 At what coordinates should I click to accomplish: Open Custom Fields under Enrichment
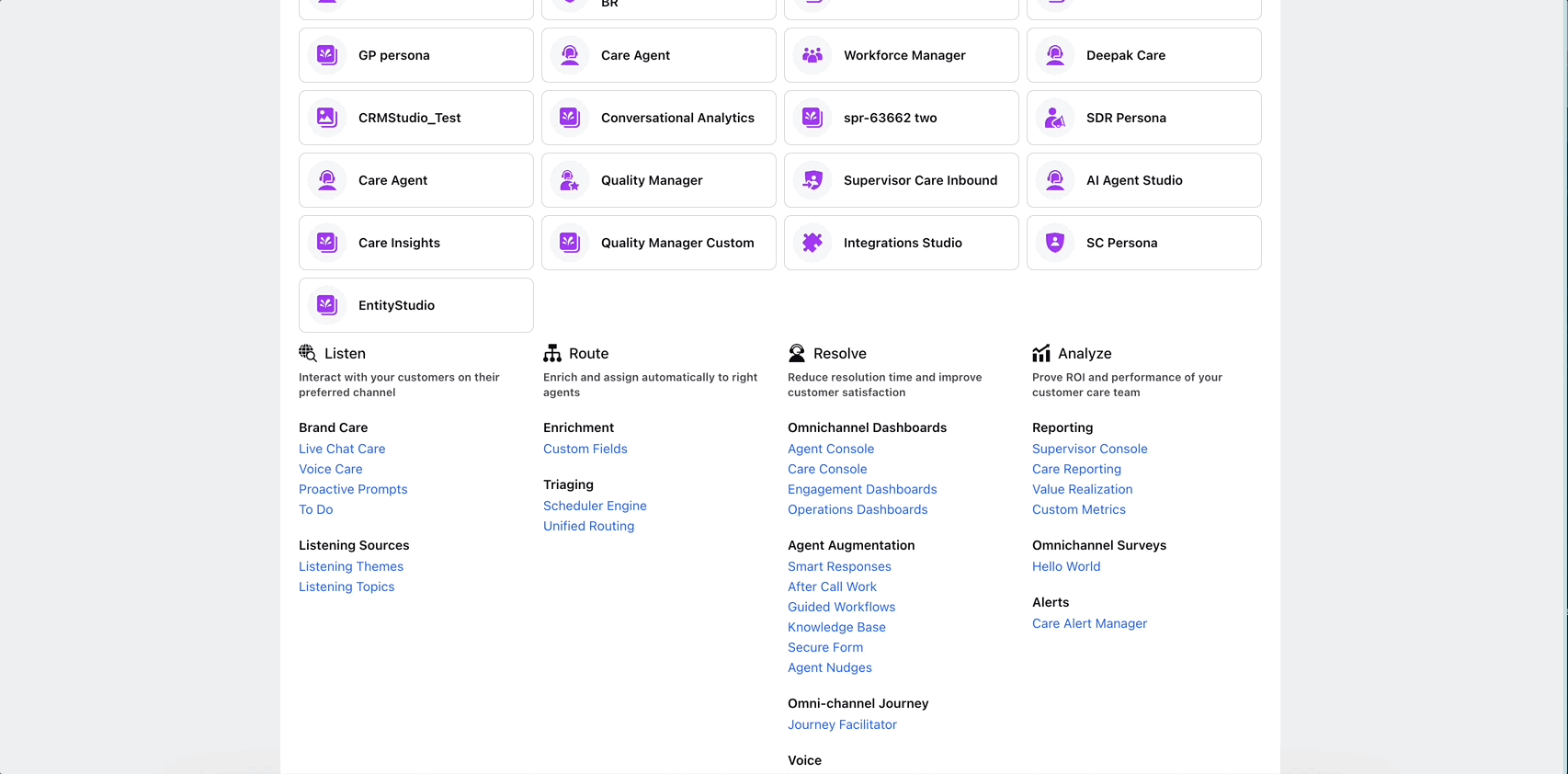585,449
